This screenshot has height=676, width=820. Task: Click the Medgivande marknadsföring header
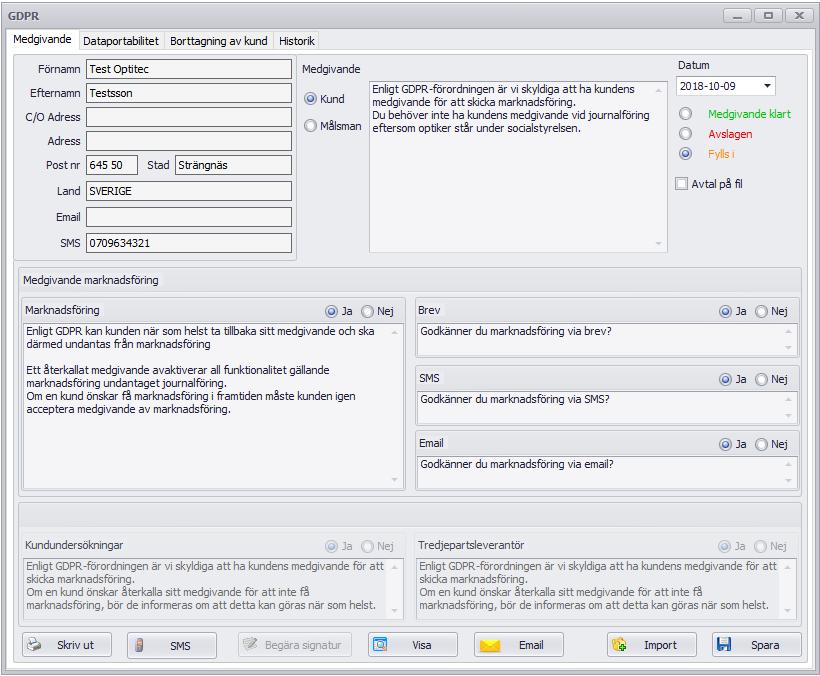[90, 280]
